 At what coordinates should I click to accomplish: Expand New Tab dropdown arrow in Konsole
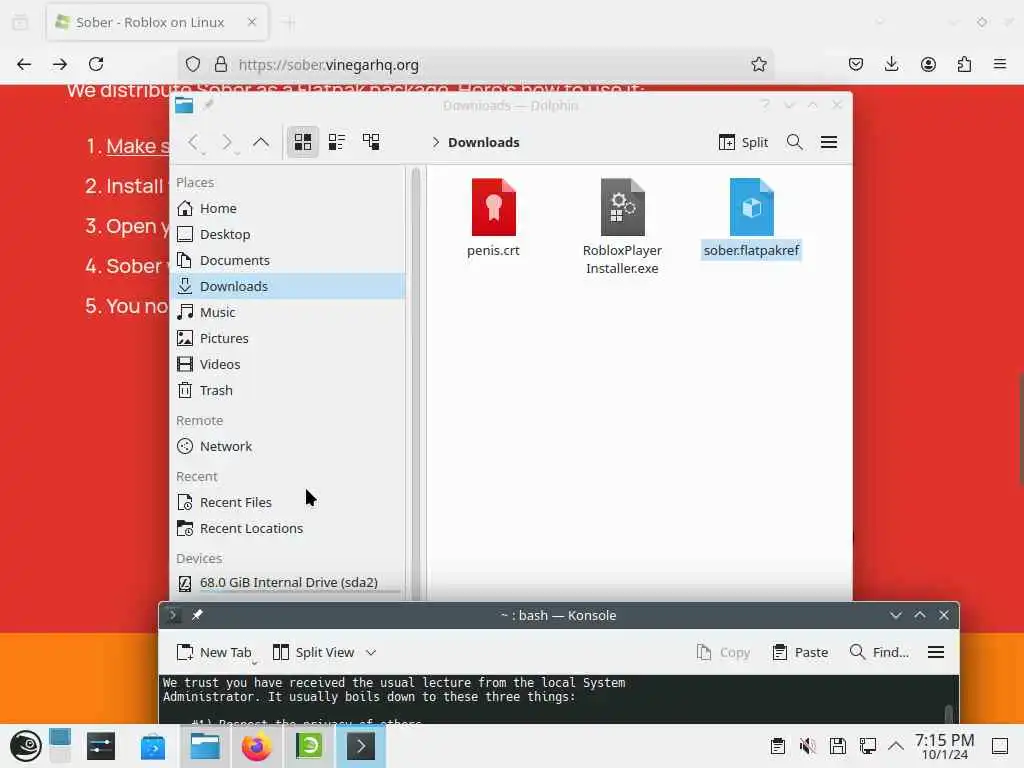pyautogui.click(x=254, y=662)
